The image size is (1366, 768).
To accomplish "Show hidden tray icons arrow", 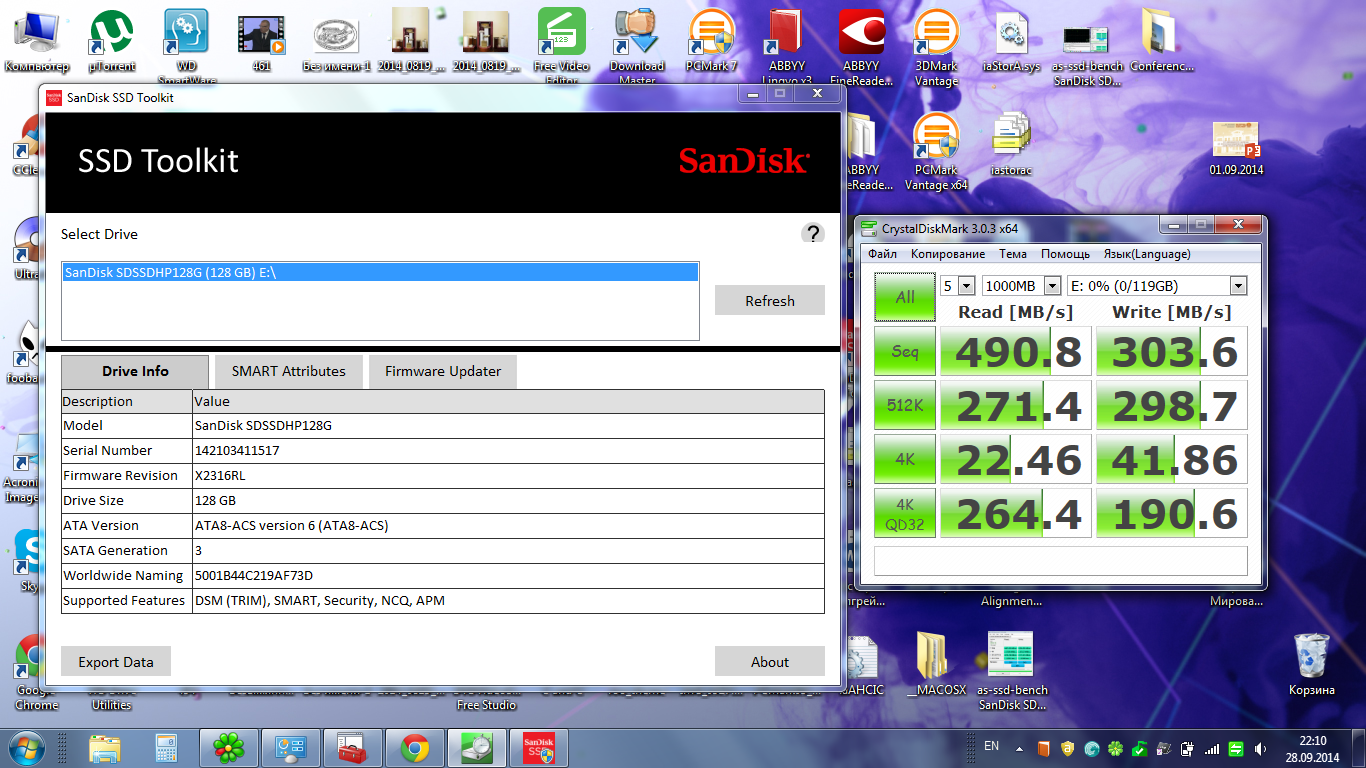I will pos(1019,748).
